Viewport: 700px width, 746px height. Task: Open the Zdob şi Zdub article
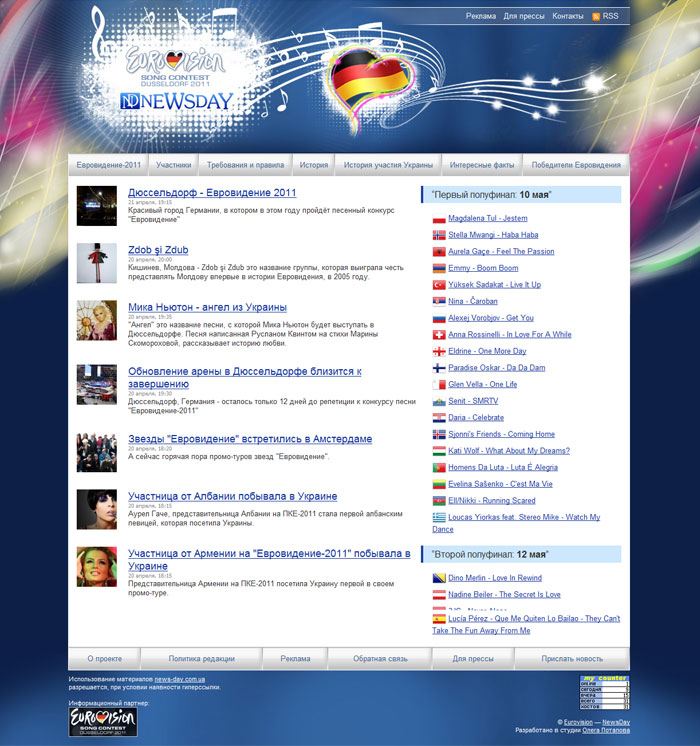coord(158,250)
